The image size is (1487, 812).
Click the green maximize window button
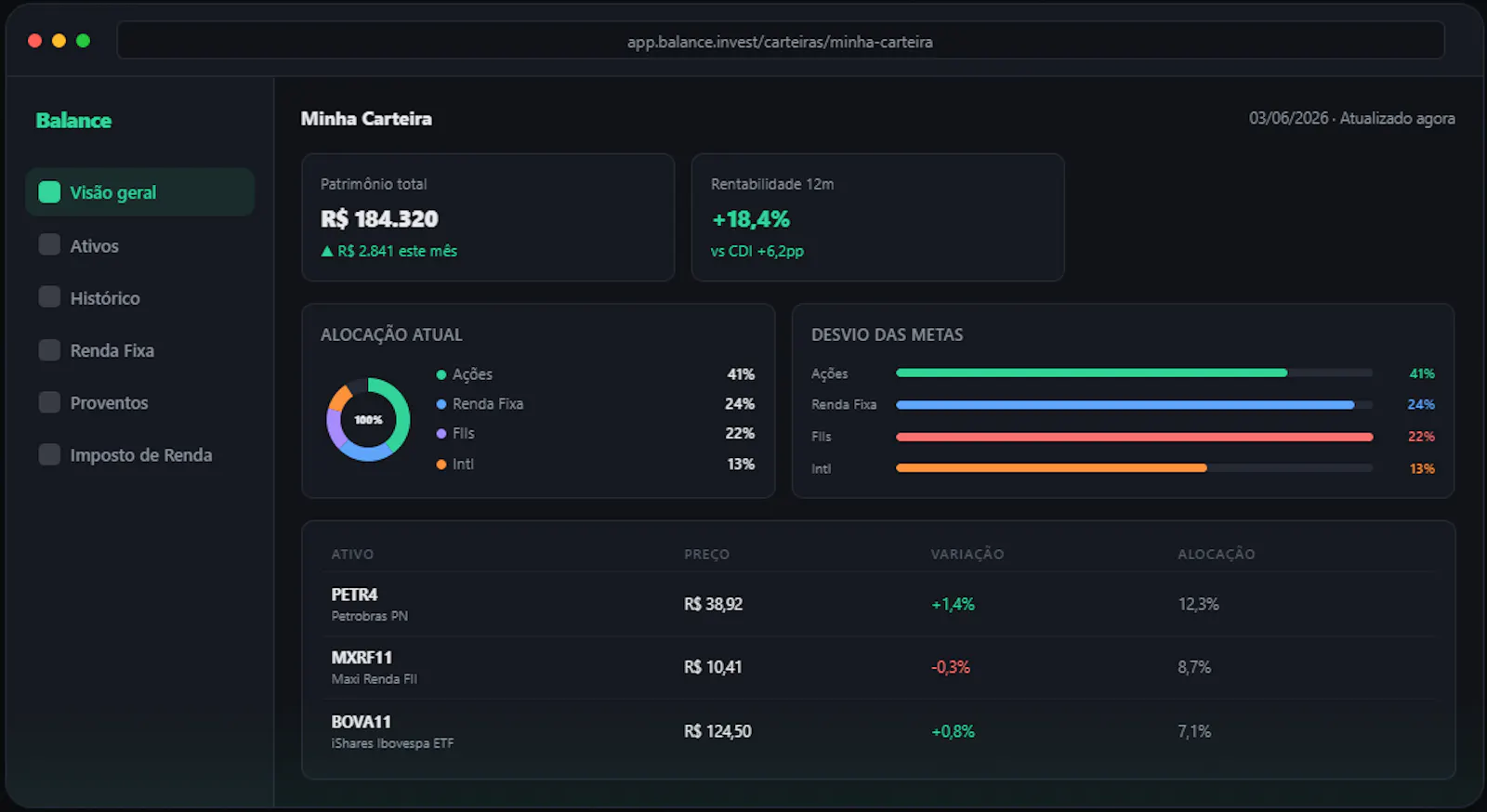click(83, 41)
